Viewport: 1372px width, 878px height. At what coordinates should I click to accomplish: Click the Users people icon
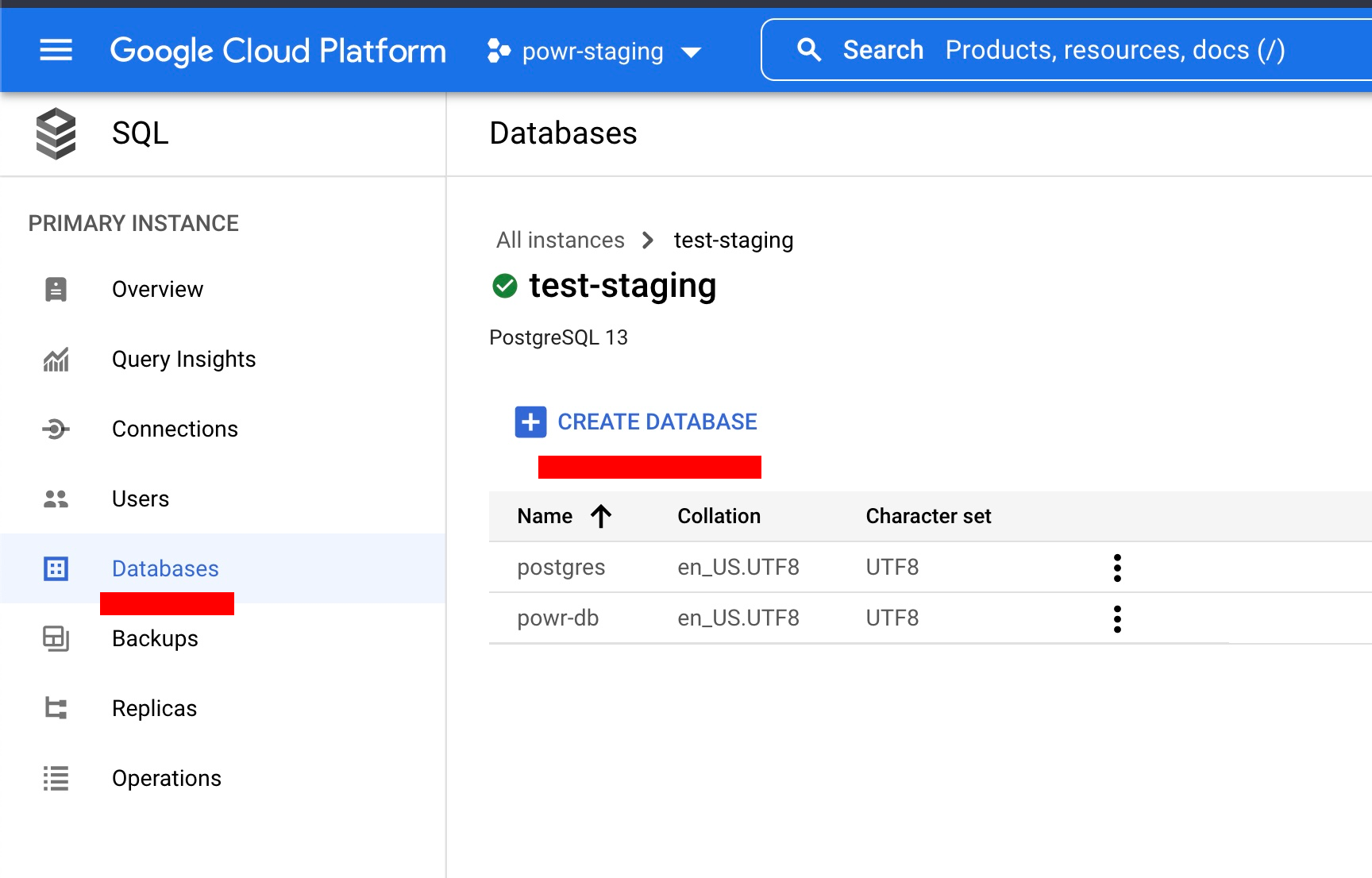tap(56, 499)
